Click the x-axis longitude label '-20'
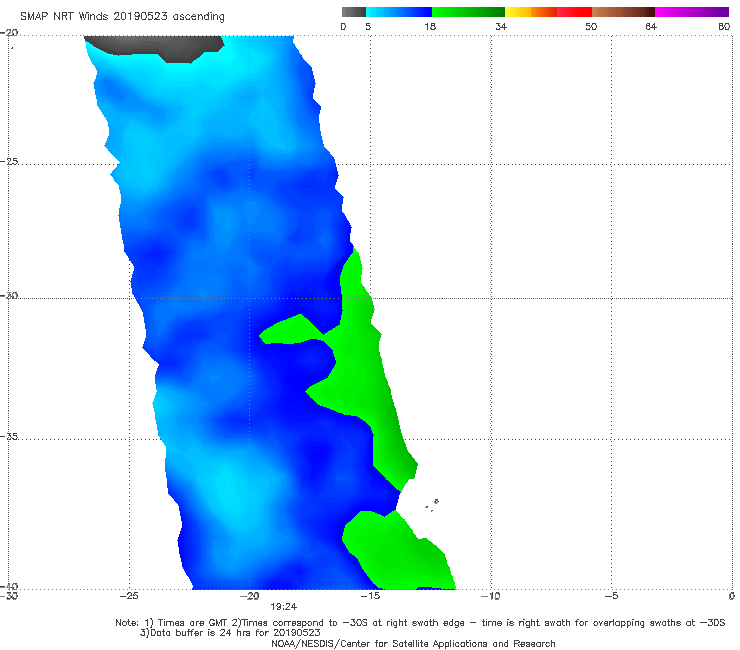The height and width of the screenshot is (650, 740). click(250, 596)
